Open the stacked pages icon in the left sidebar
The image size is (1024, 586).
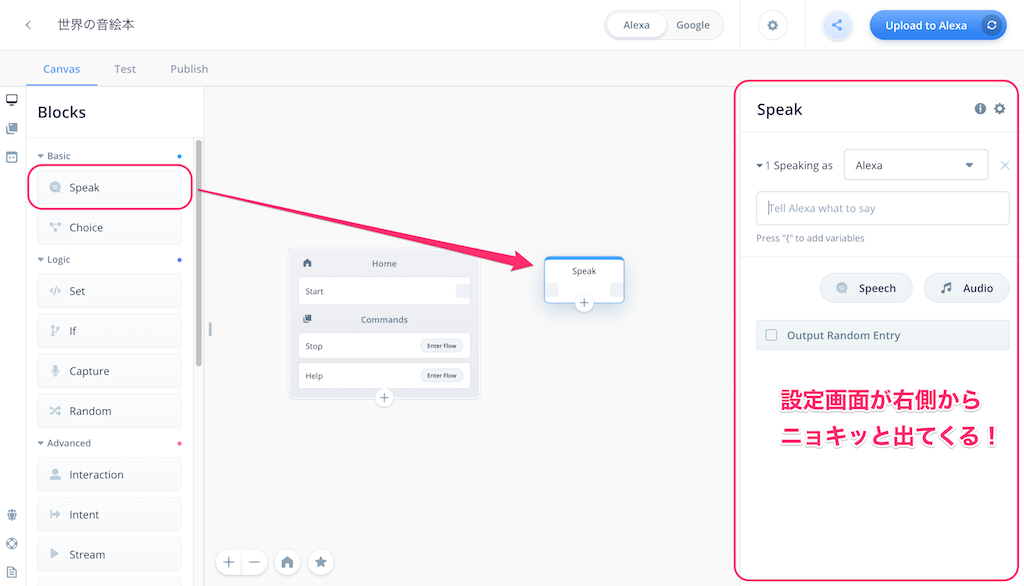click(x=12, y=129)
